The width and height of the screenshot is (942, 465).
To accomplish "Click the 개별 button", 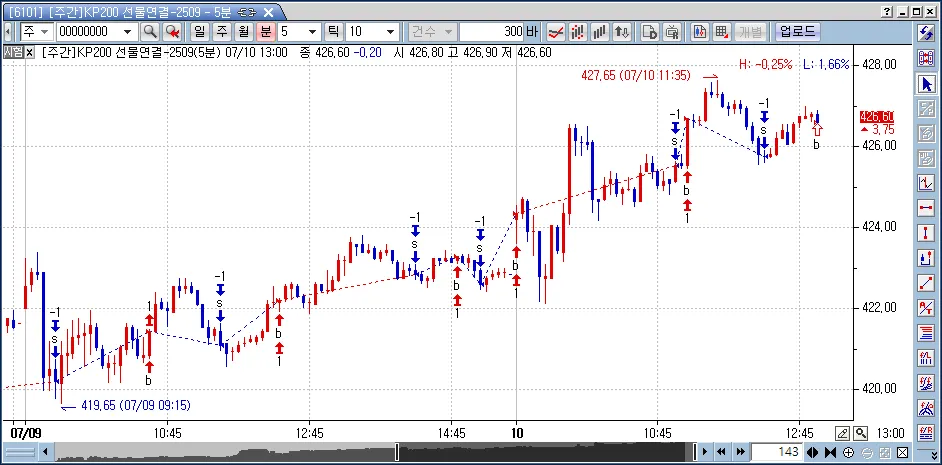I will coord(751,32).
